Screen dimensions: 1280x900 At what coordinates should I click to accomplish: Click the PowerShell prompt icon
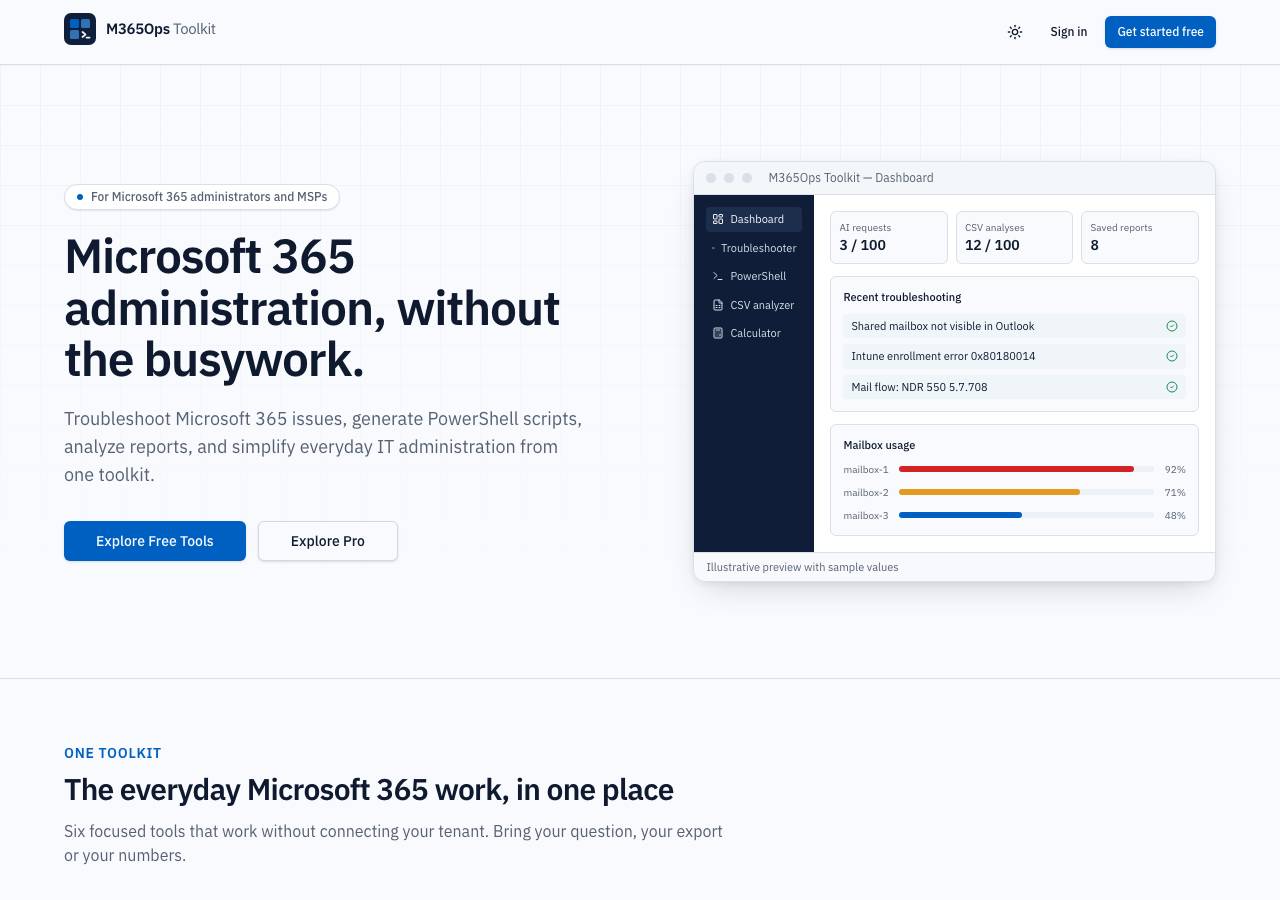(x=718, y=276)
